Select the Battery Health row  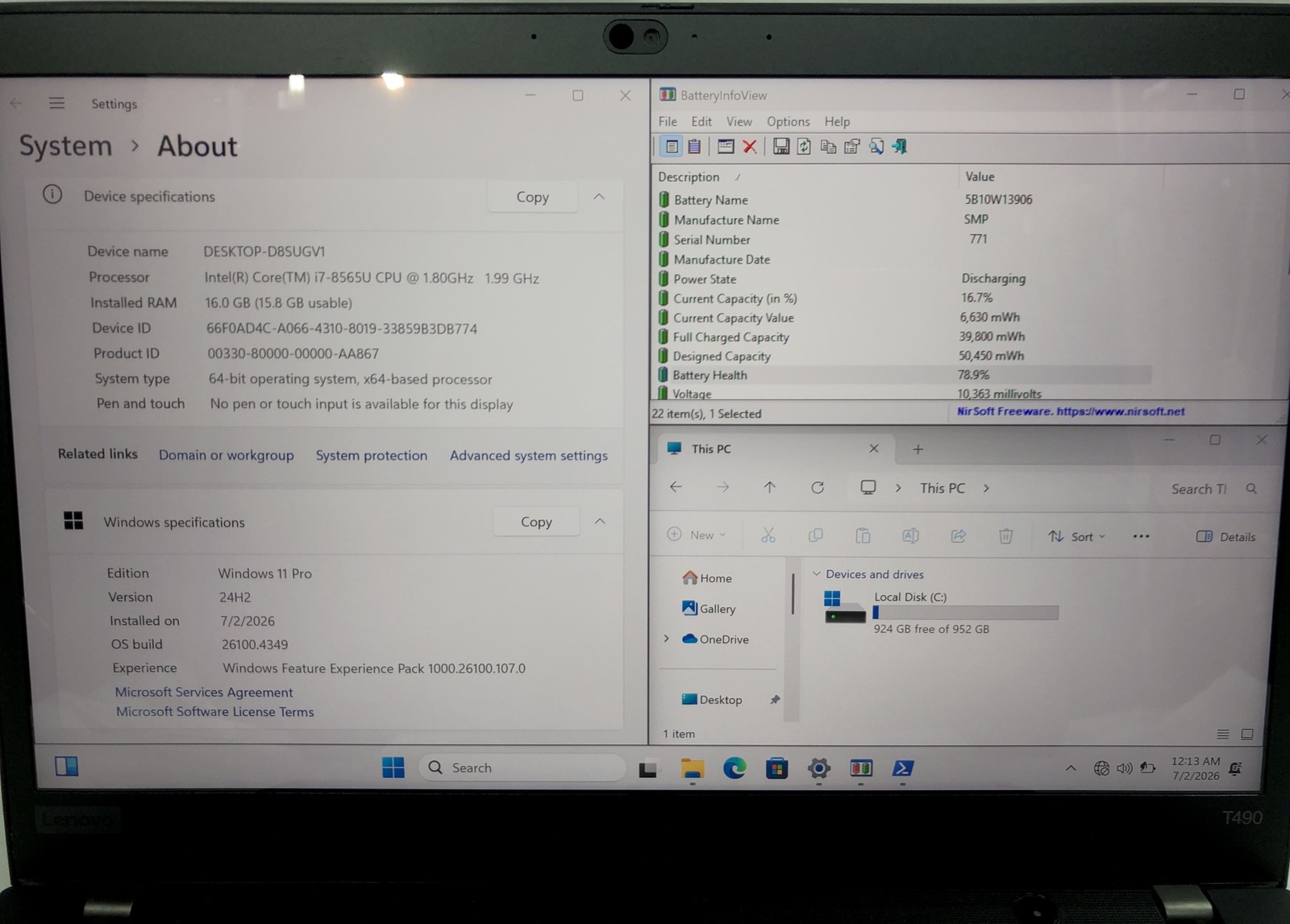(x=903, y=375)
